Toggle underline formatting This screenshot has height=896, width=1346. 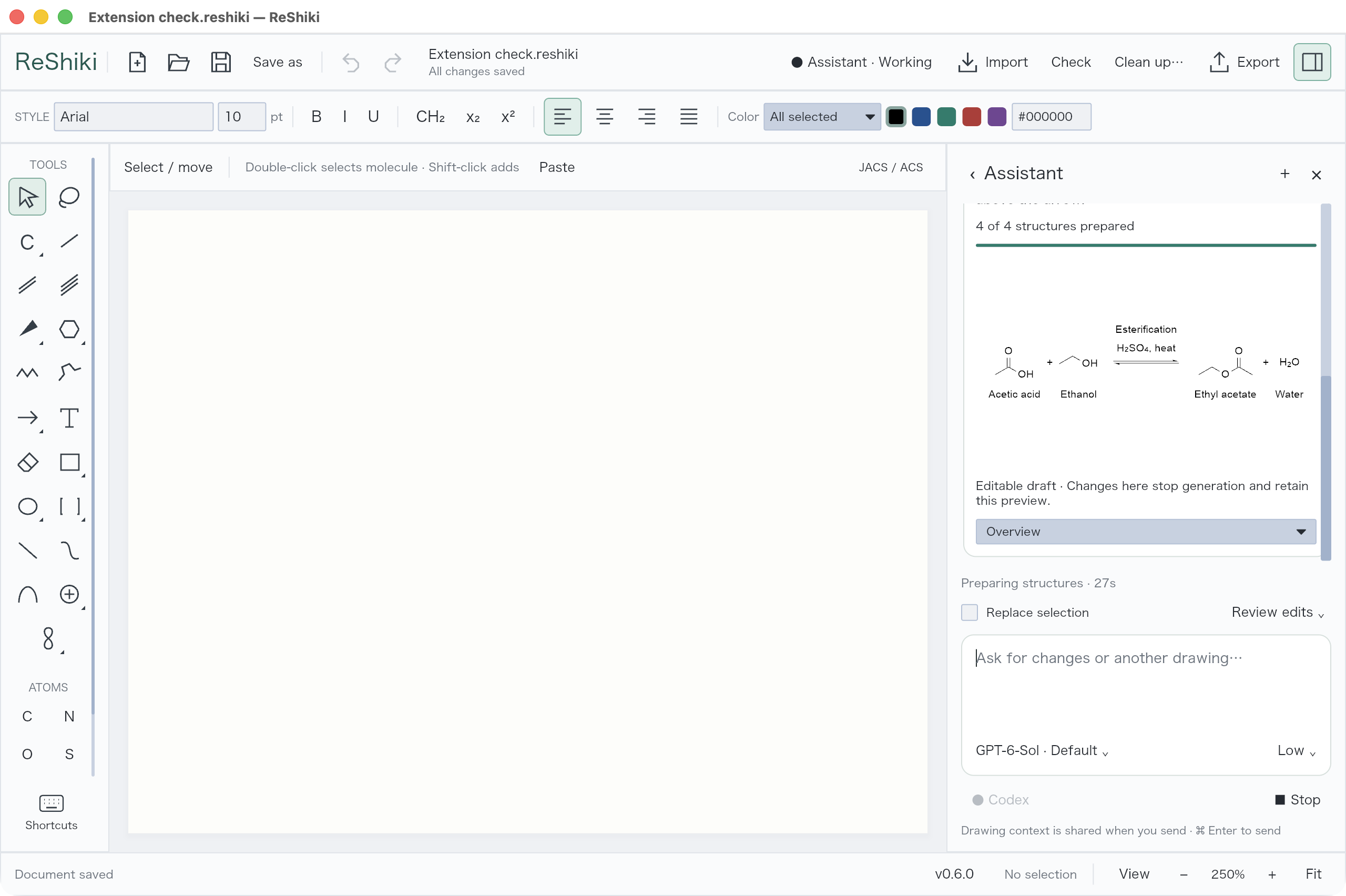click(373, 117)
